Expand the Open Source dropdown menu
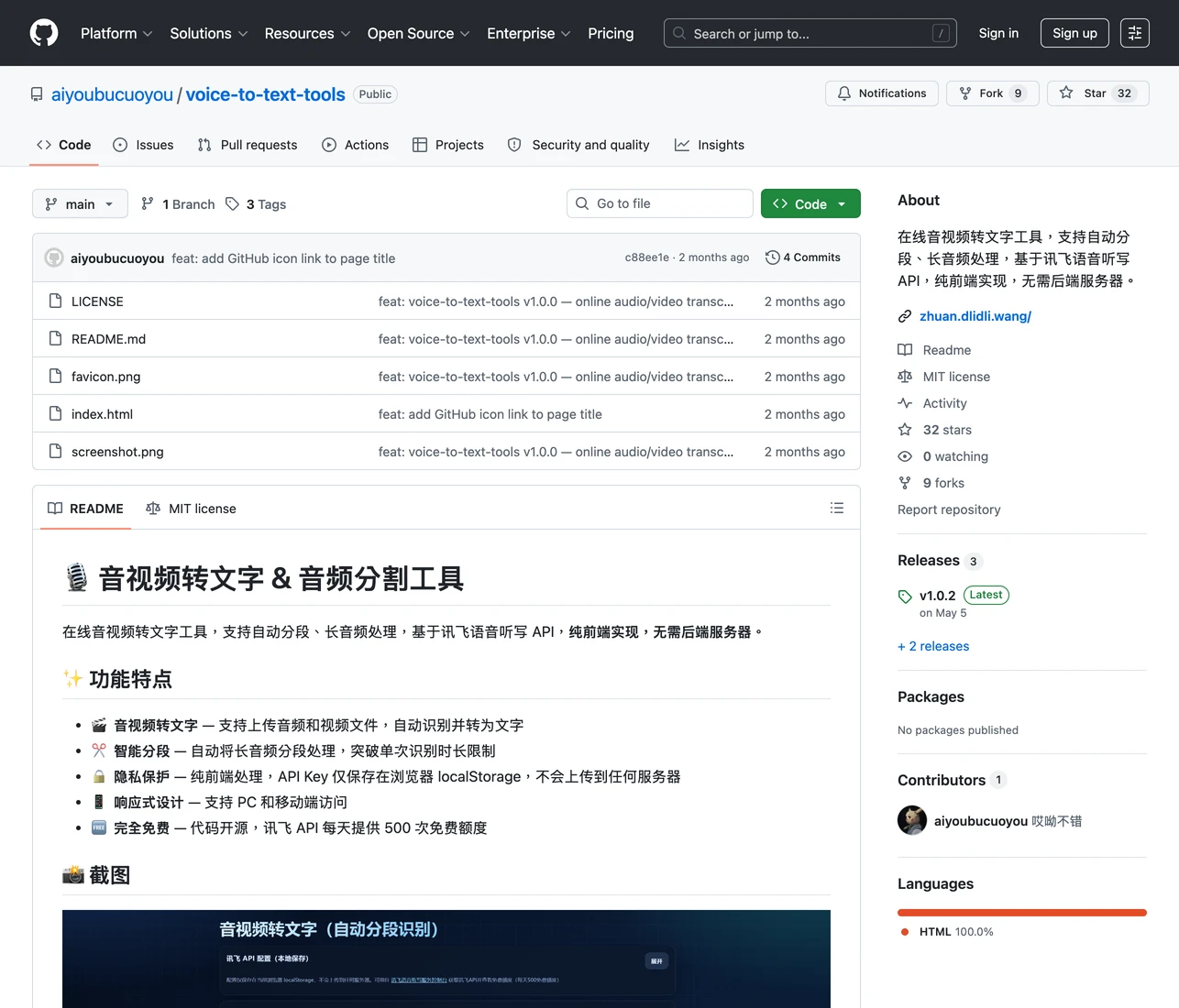This screenshot has width=1179, height=1008. 418,33
